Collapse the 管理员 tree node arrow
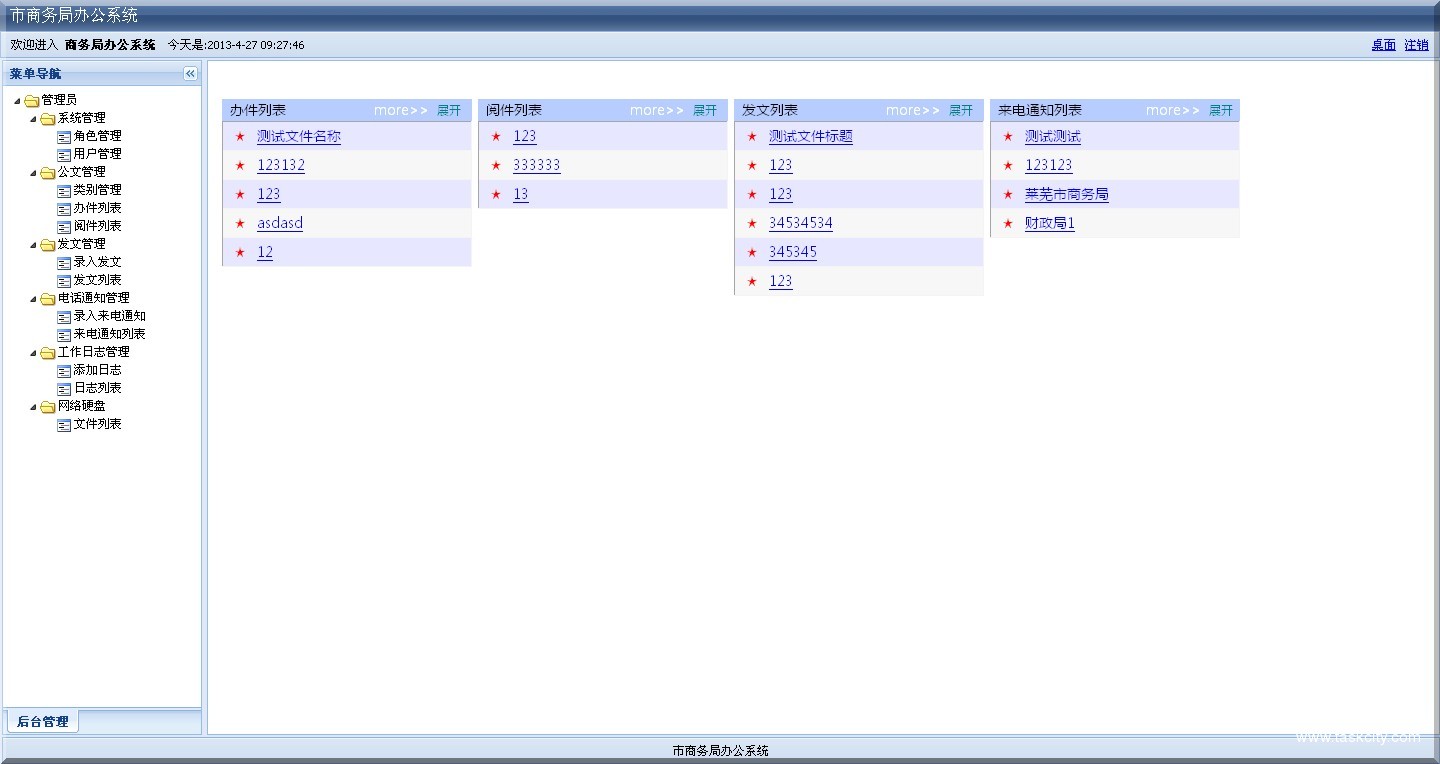 pyautogui.click(x=17, y=101)
